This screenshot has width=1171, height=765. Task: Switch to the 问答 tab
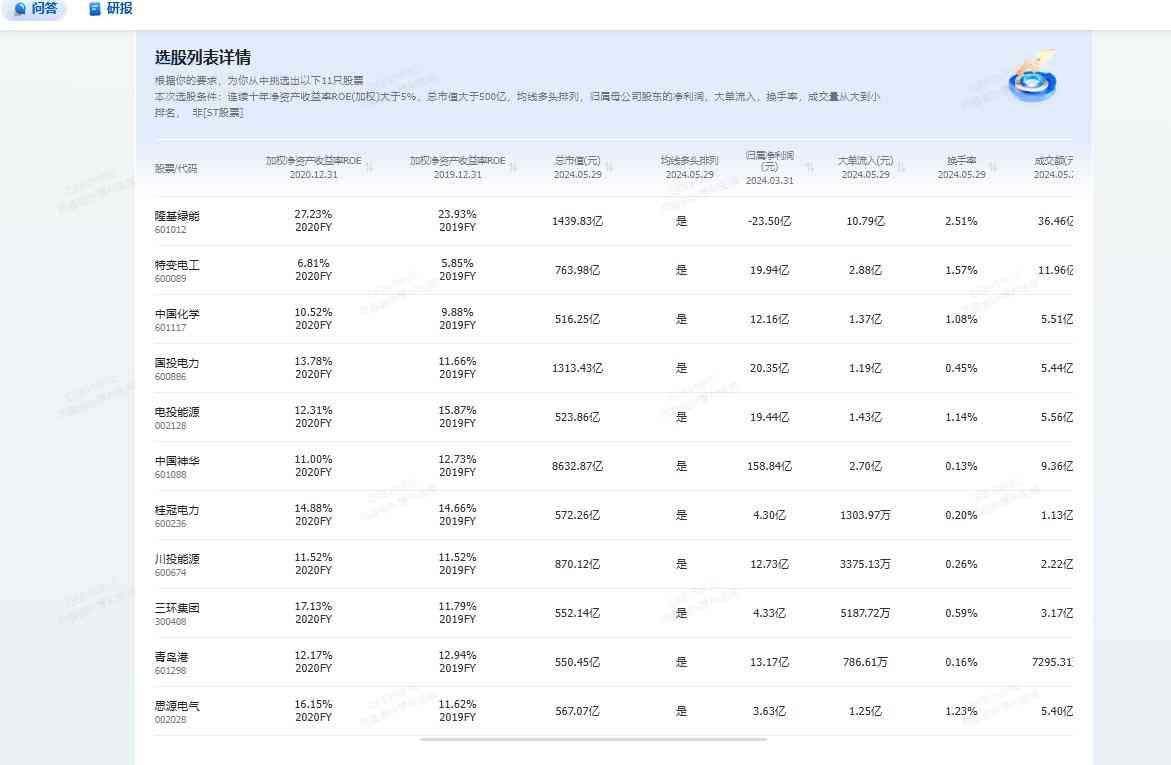click(35, 9)
